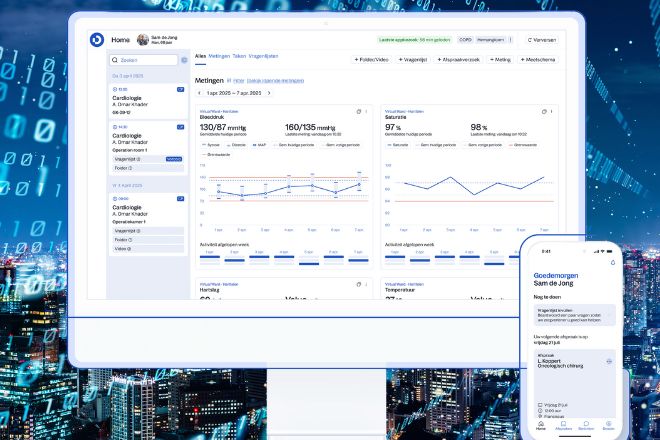The image size is (660, 440).
Task: Click the Zoeken search field
Action: pyautogui.click(x=143, y=60)
